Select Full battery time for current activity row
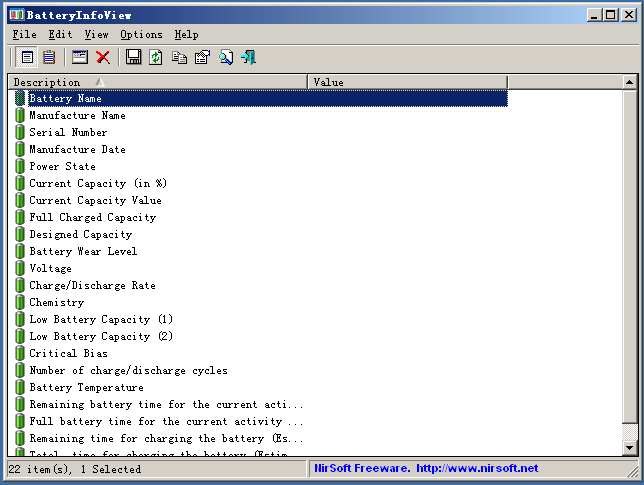Screen dimensions: 644x485 (261, 421)
